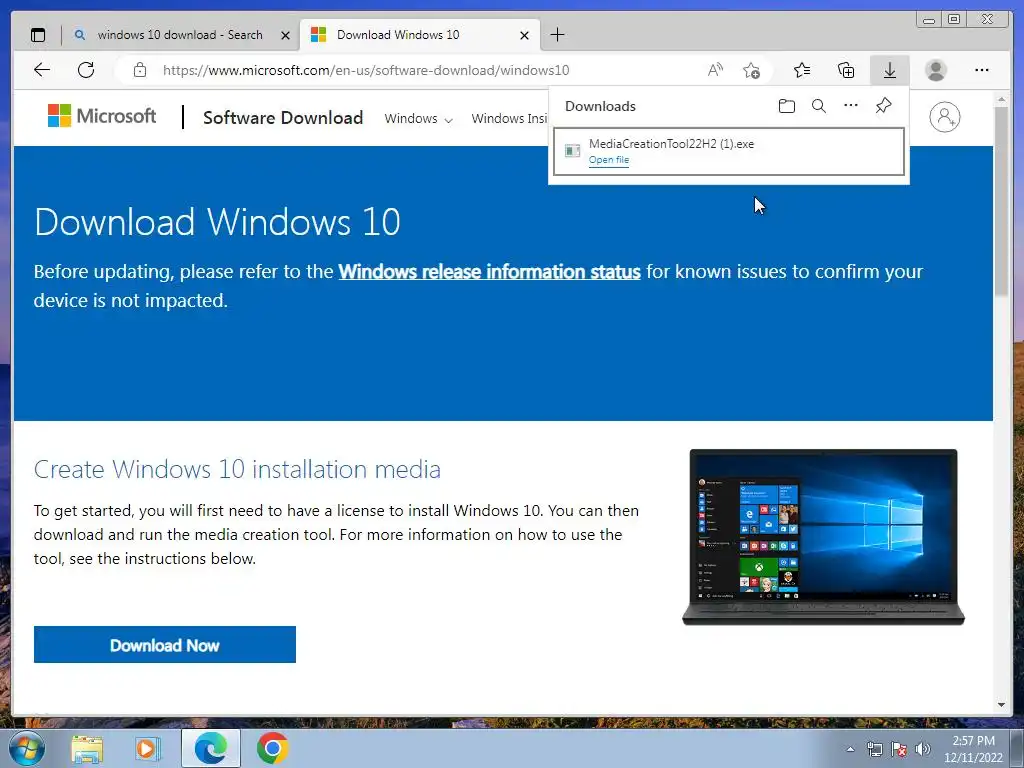Open Edge Settings and more menu

pyautogui.click(x=982, y=70)
